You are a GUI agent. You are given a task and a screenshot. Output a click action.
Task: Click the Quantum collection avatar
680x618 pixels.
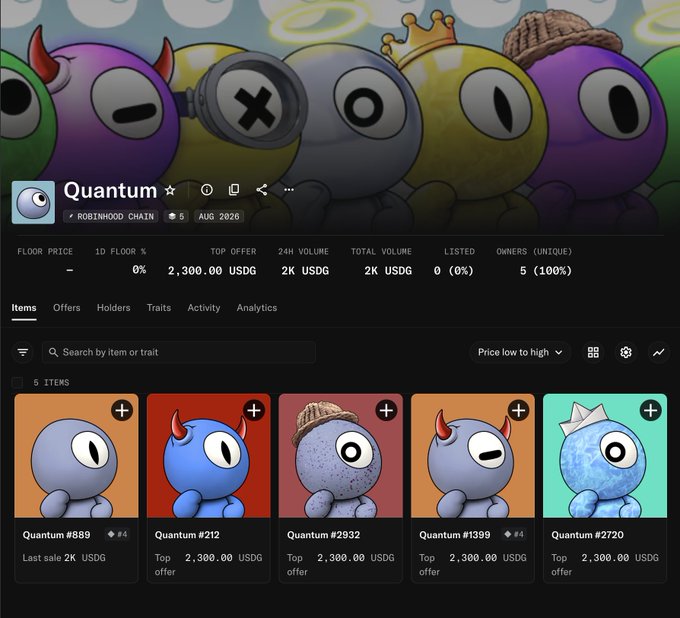click(x=33, y=202)
